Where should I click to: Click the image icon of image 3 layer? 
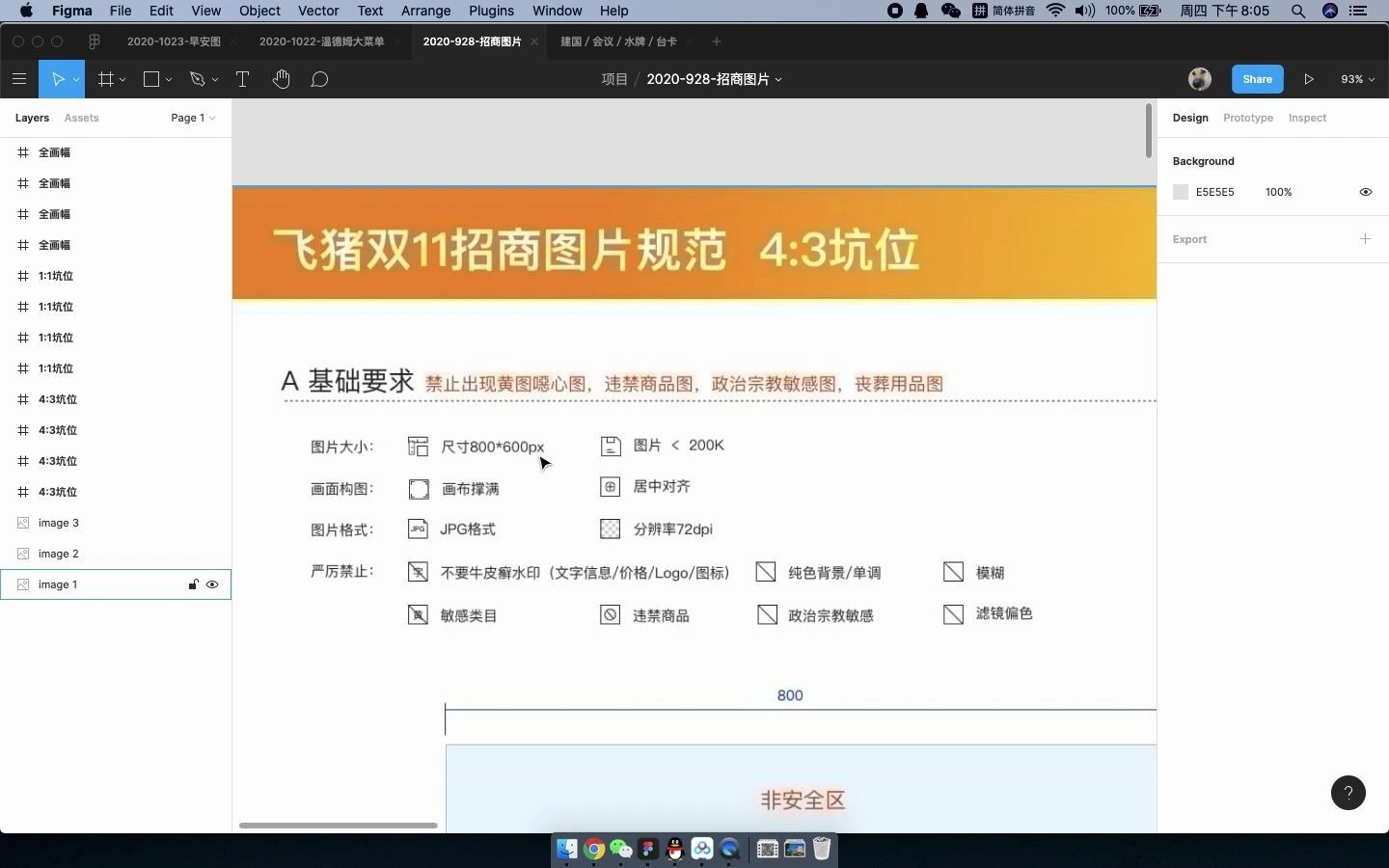[23, 523]
